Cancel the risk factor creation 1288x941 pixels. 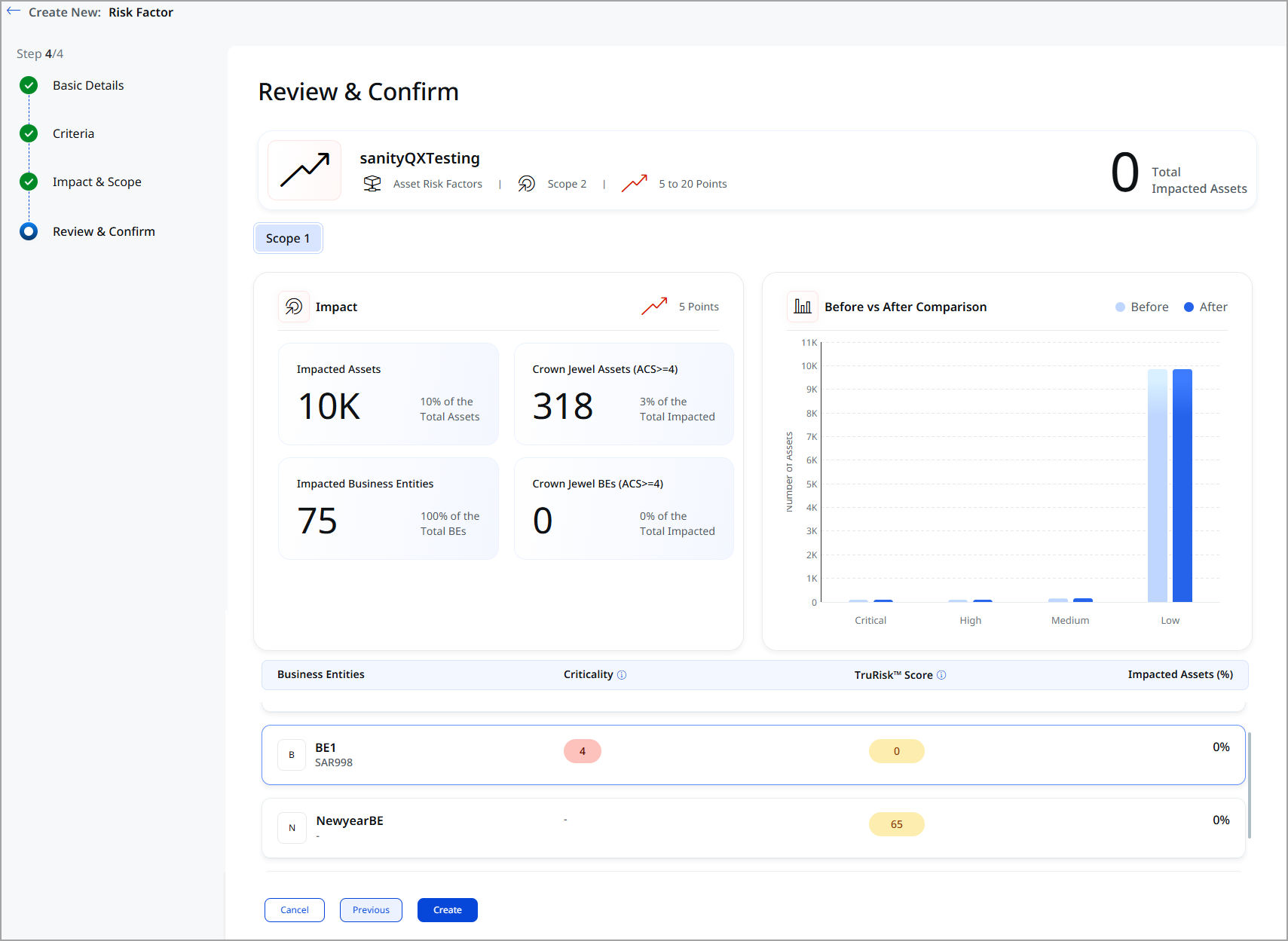point(295,910)
